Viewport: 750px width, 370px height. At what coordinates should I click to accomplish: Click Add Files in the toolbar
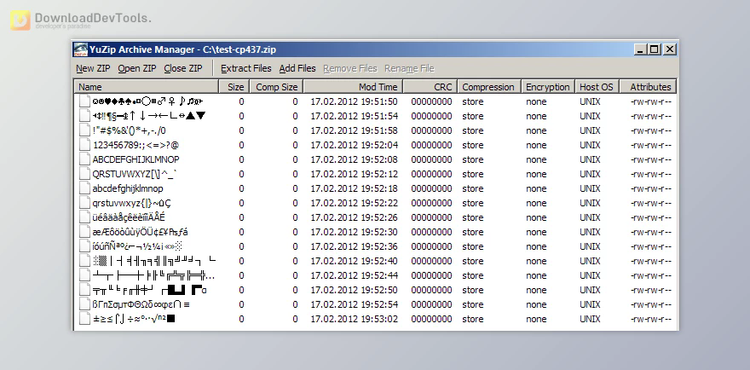(x=298, y=68)
